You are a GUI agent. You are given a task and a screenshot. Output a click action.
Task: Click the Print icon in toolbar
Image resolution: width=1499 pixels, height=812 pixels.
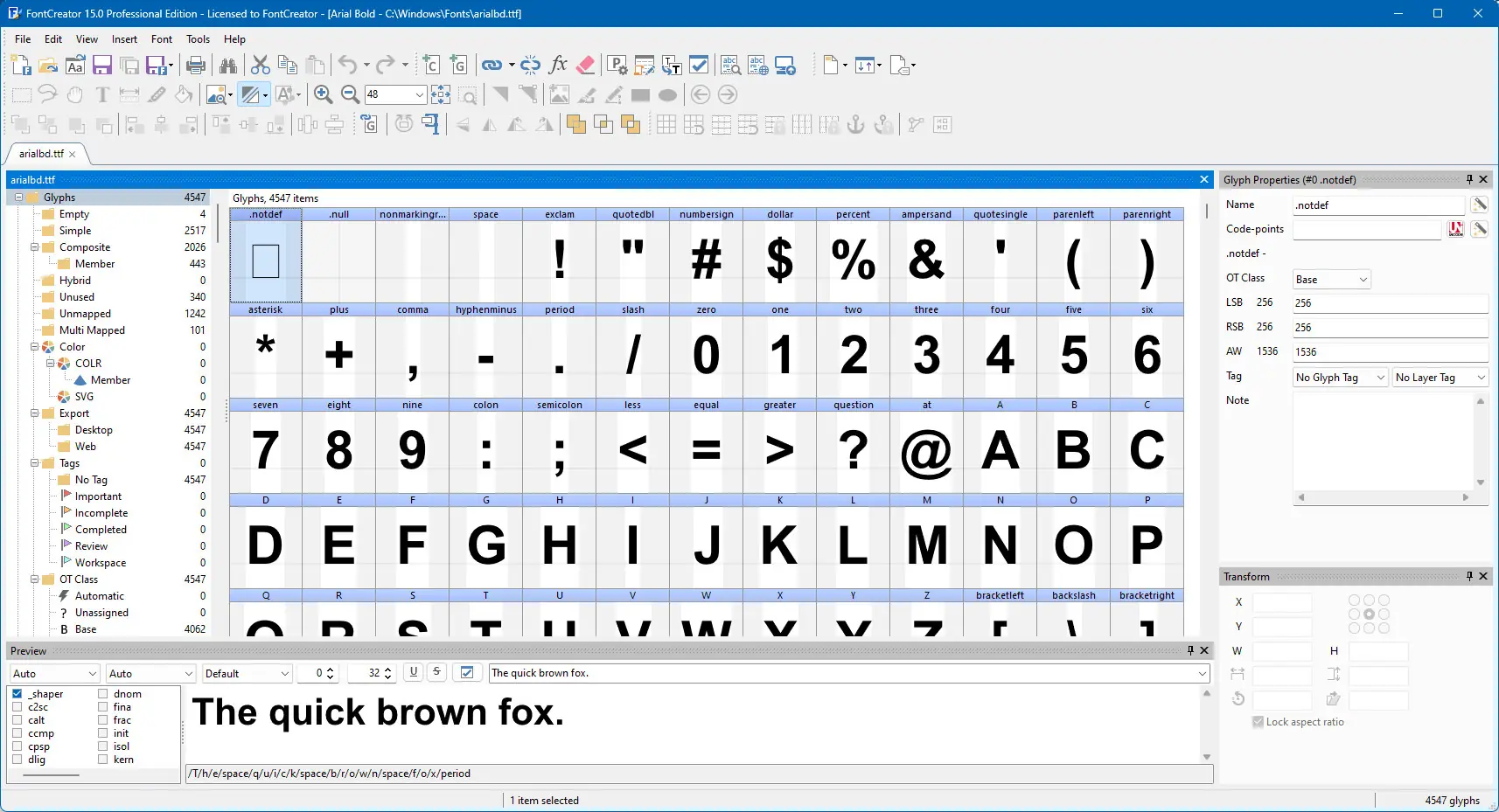(x=196, y=65)
